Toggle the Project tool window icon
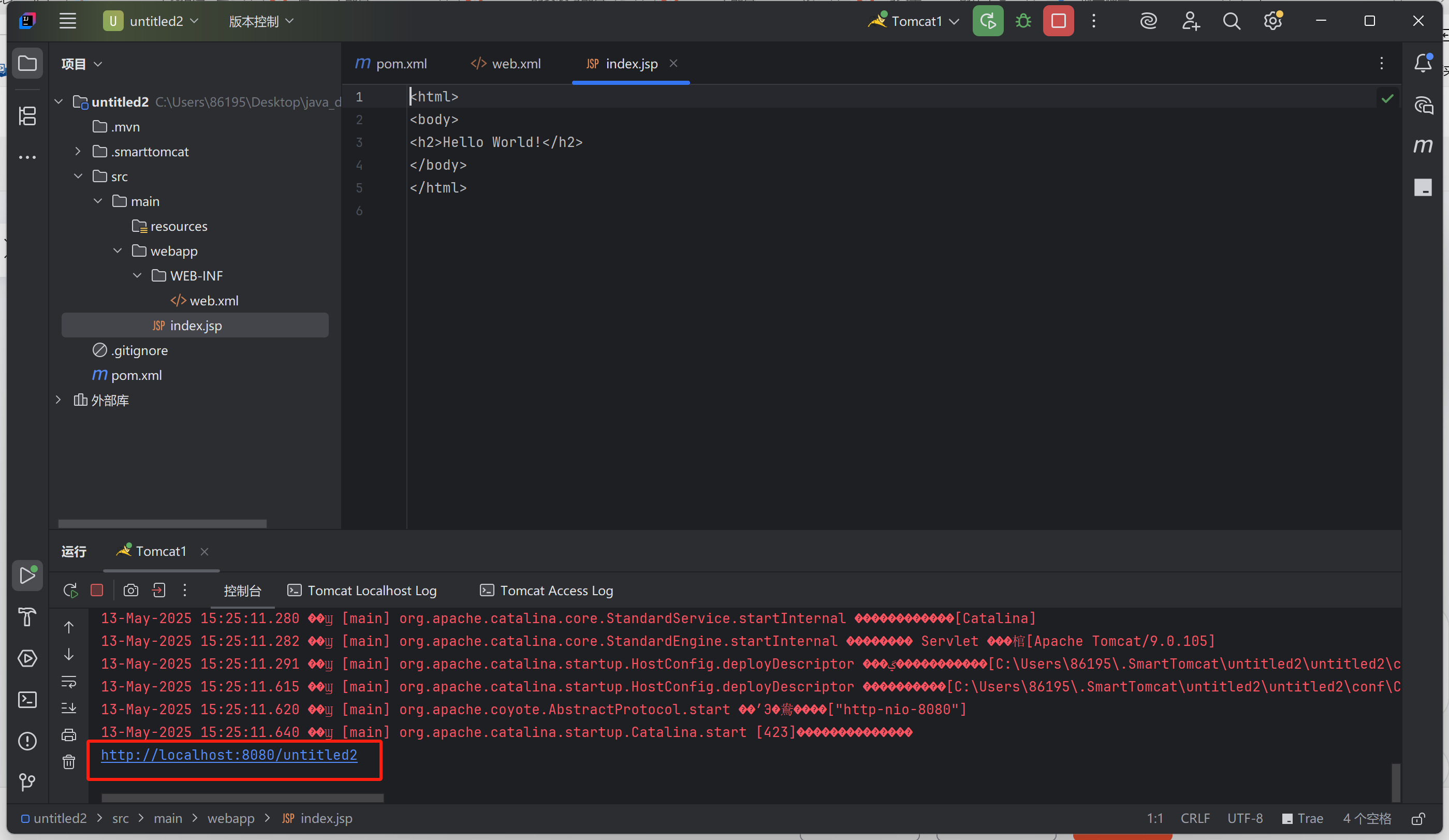 click(27, 63)
